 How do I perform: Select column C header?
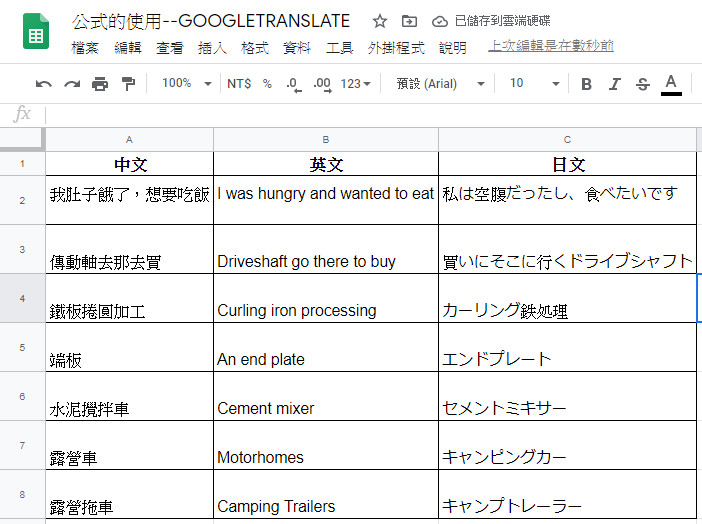(x=567, y=140)
